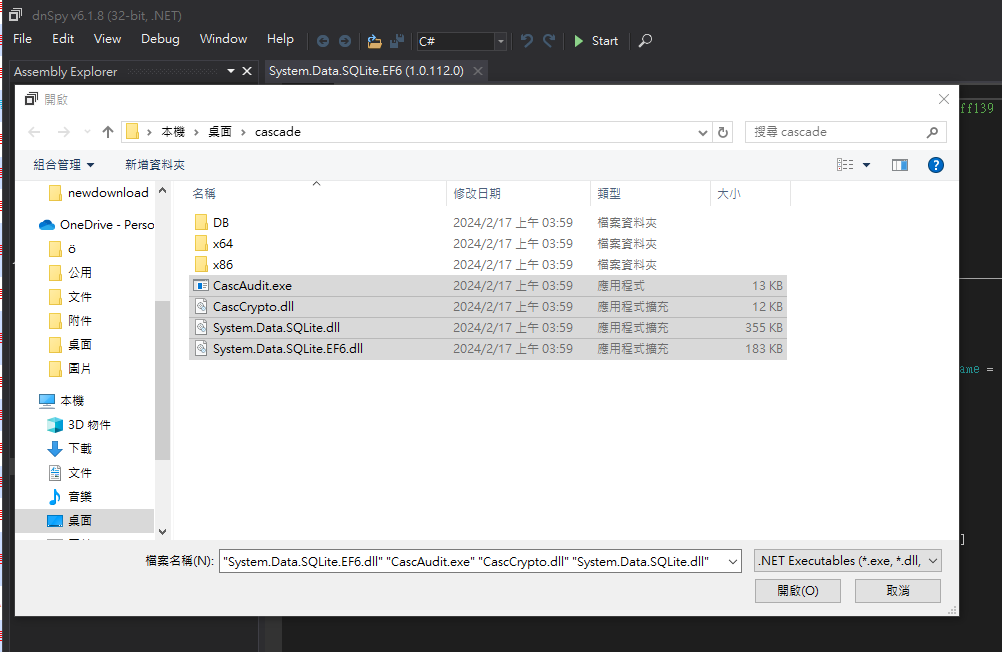Open File menu in dnSpy
Screen dimensions: 1002x652
click(x=22, y=39)
